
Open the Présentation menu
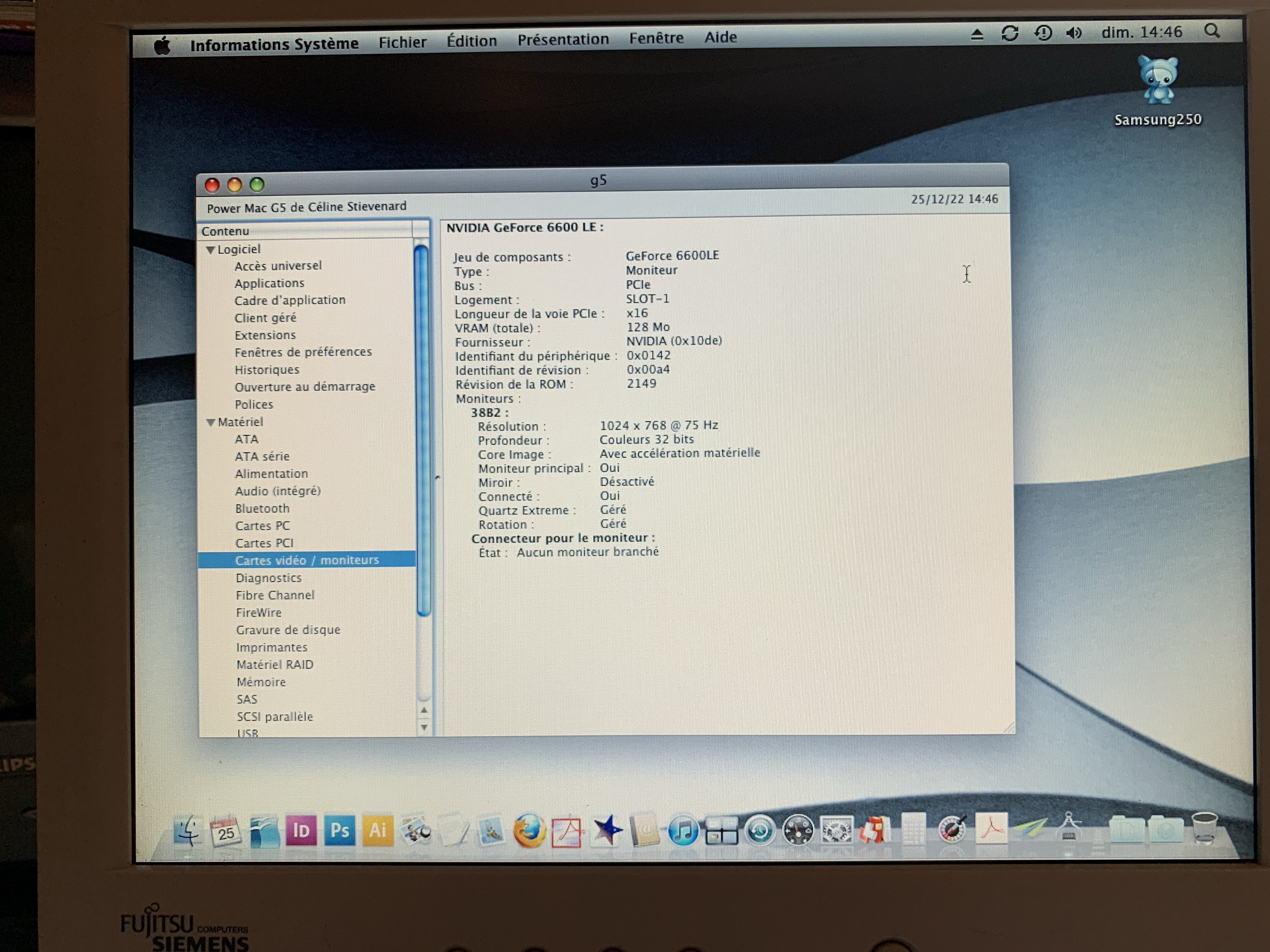(x=563, y=40)
